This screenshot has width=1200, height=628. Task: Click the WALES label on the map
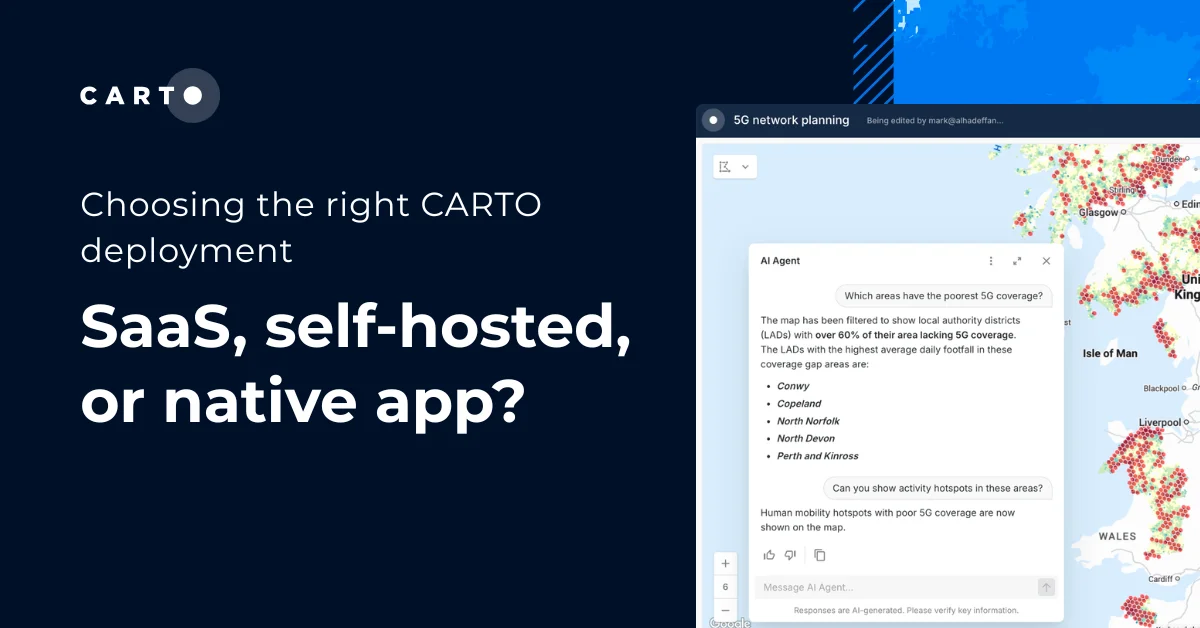pyautogui.click(x=1117, y=536)
